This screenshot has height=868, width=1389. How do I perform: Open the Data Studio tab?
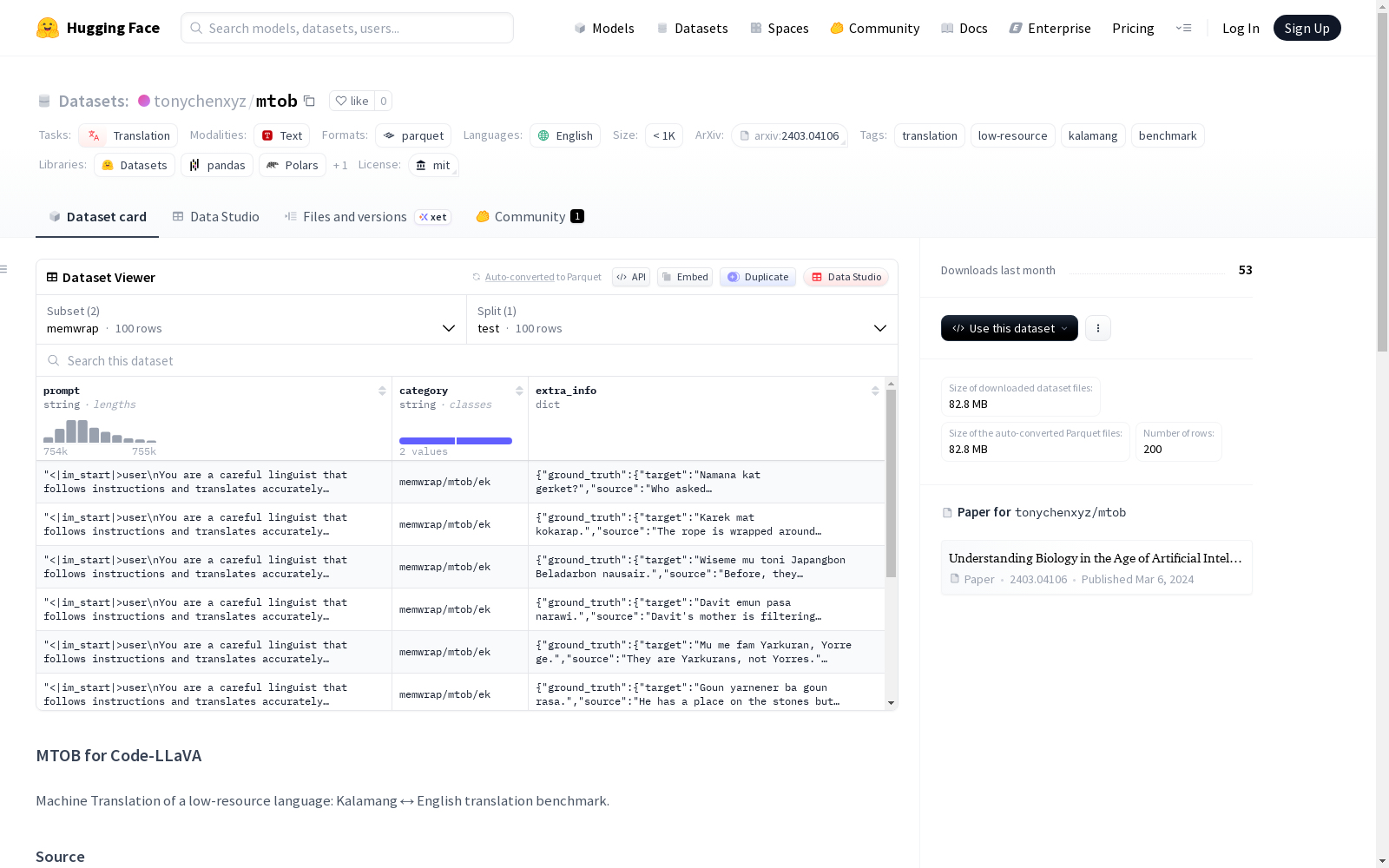216,217
